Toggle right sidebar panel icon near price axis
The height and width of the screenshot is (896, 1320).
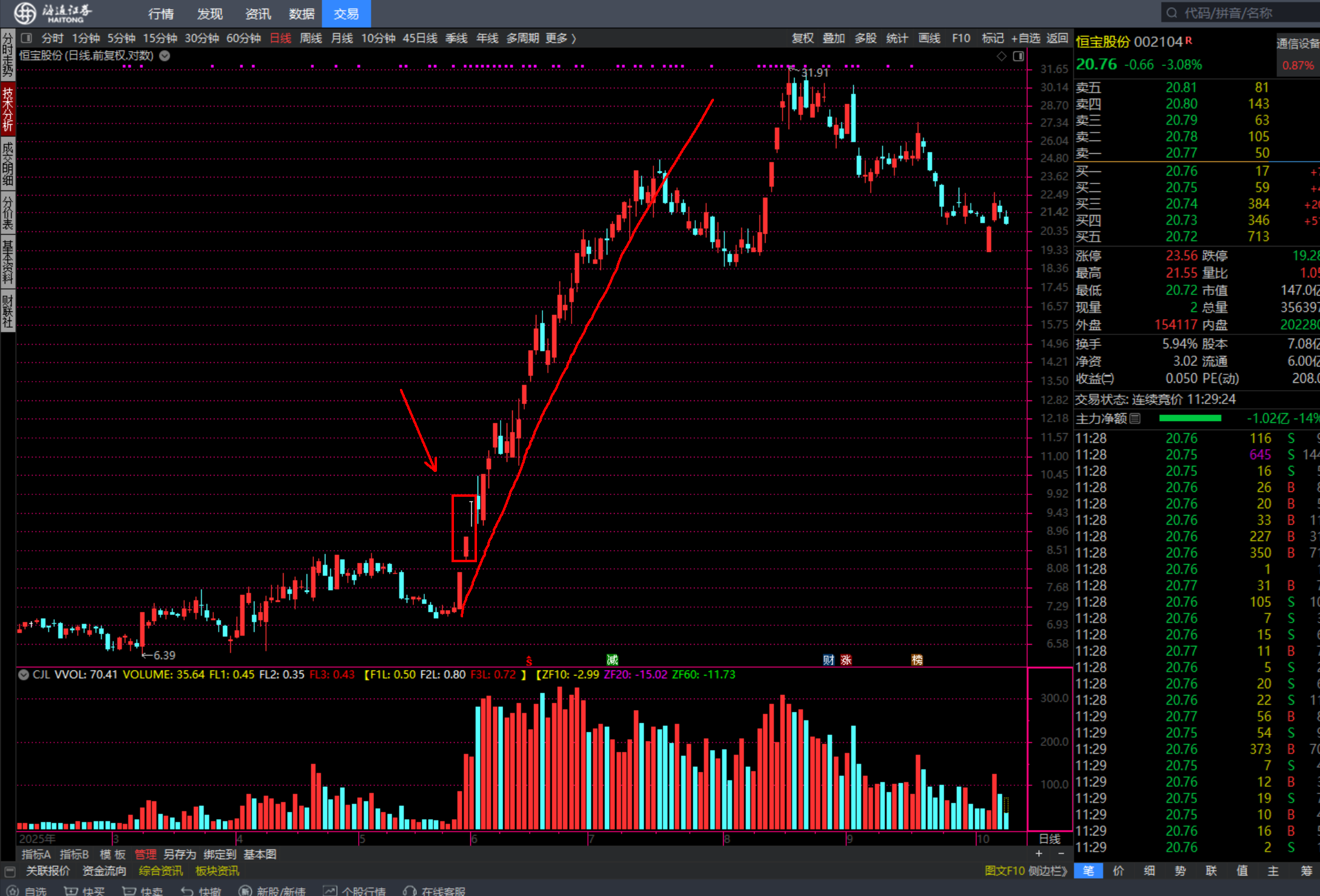click(x=1018, y=56)
